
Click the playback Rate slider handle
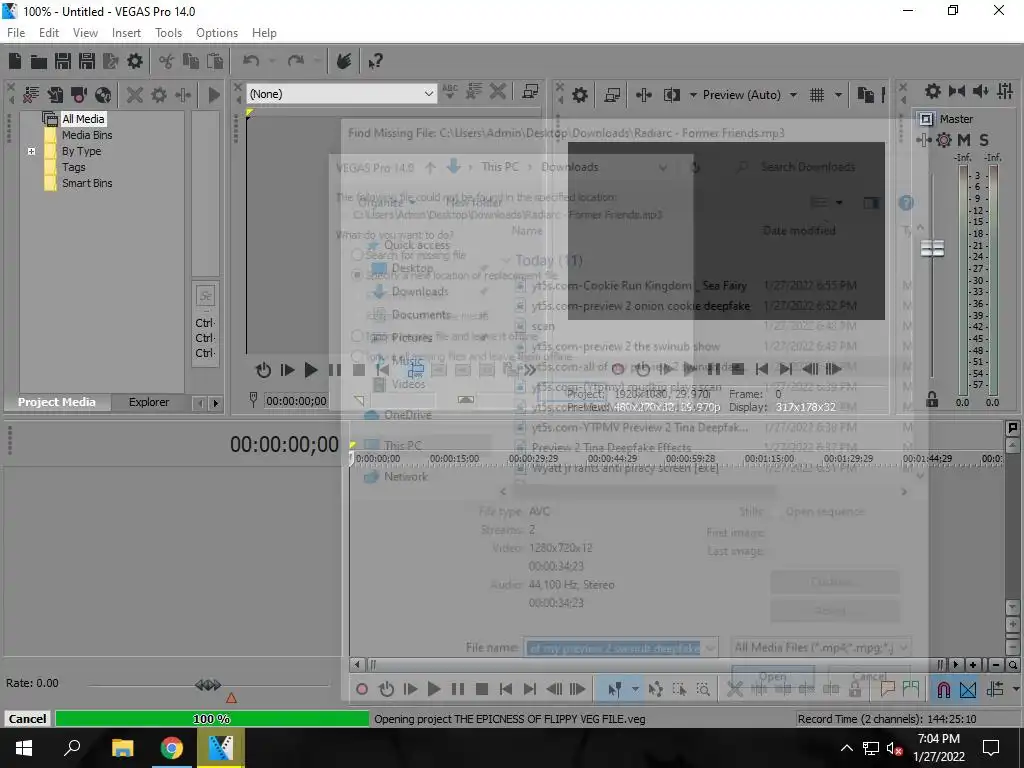coord(208,684)
